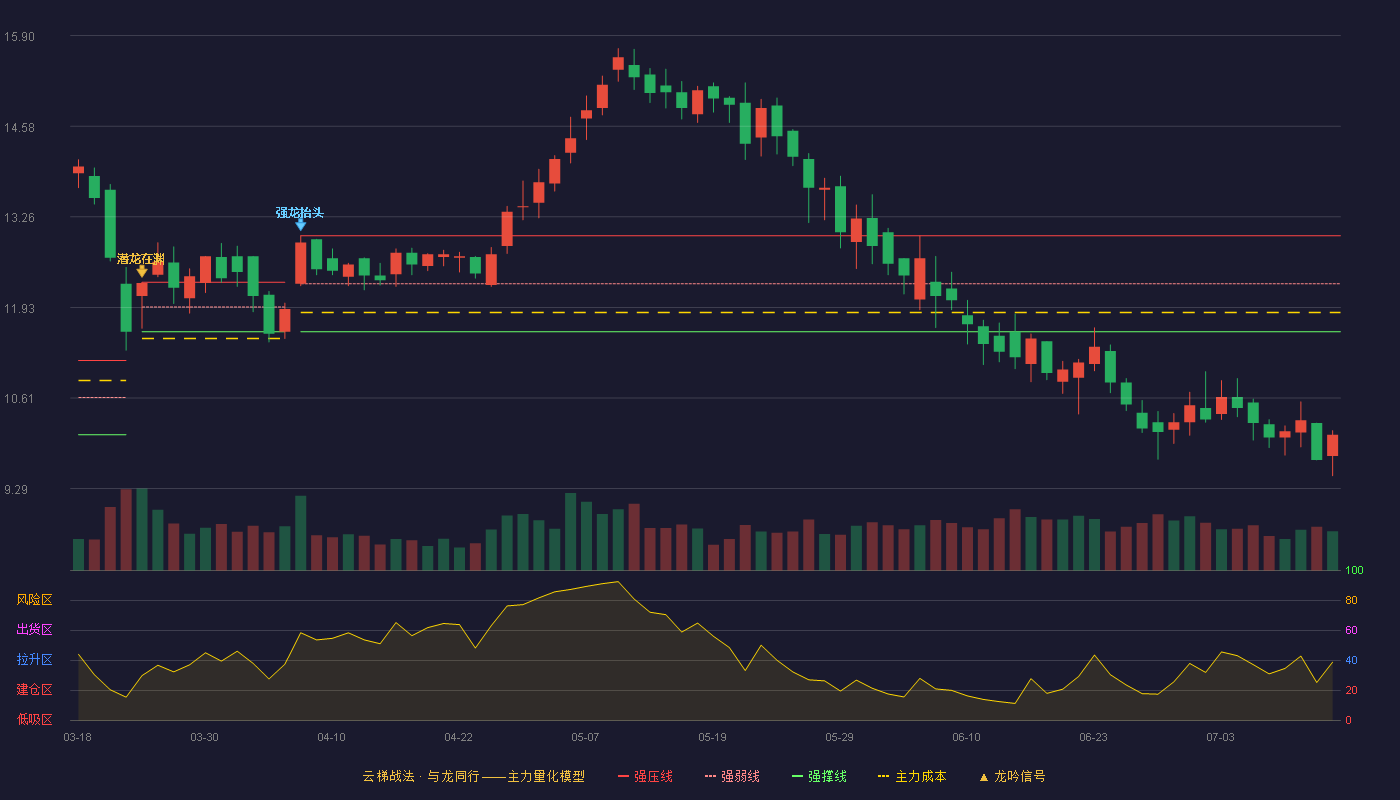Viewport: 1400px width, 800px height.
Task: Select the 风险区 zone label
Action: 34,600
